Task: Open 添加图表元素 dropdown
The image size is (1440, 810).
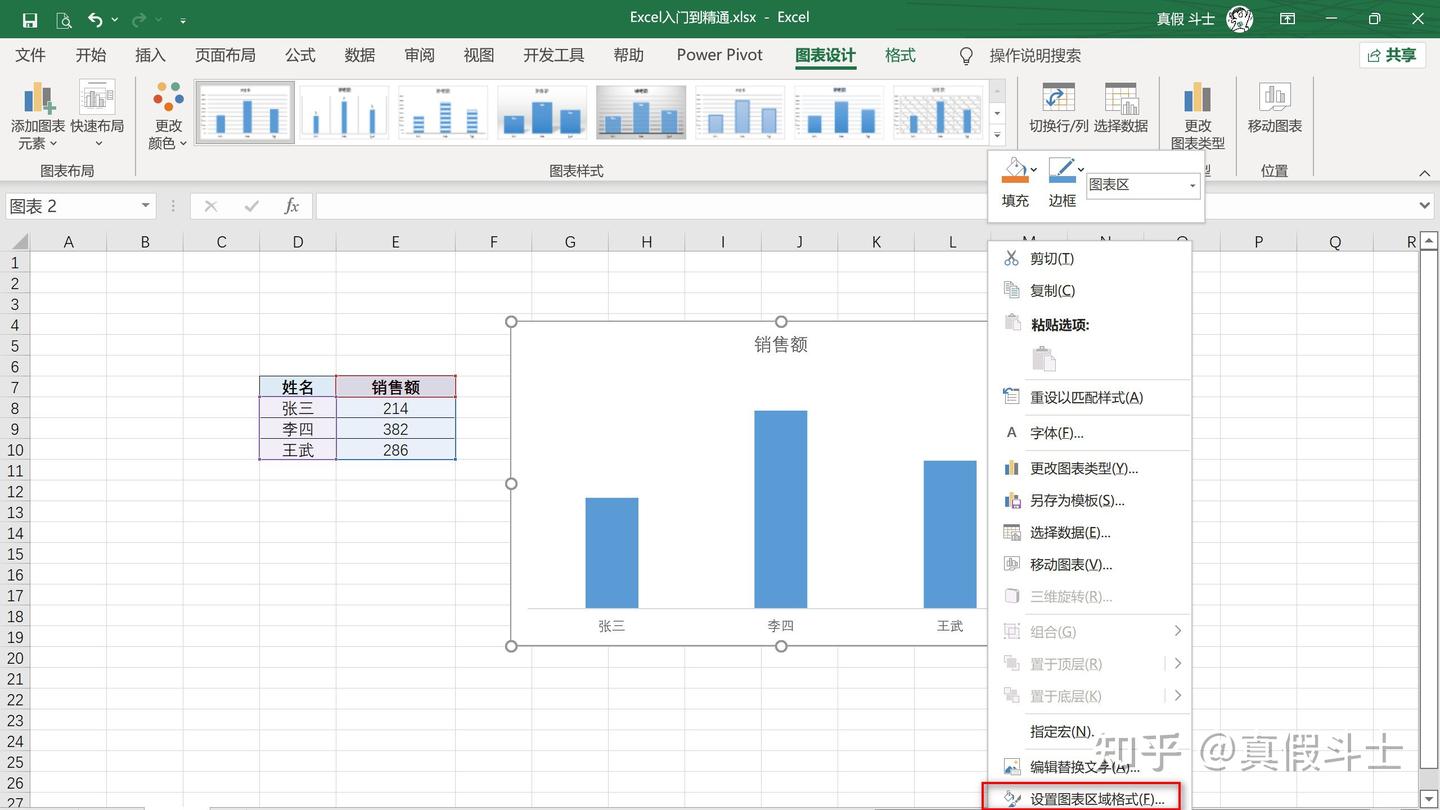Action: [38, 116]
